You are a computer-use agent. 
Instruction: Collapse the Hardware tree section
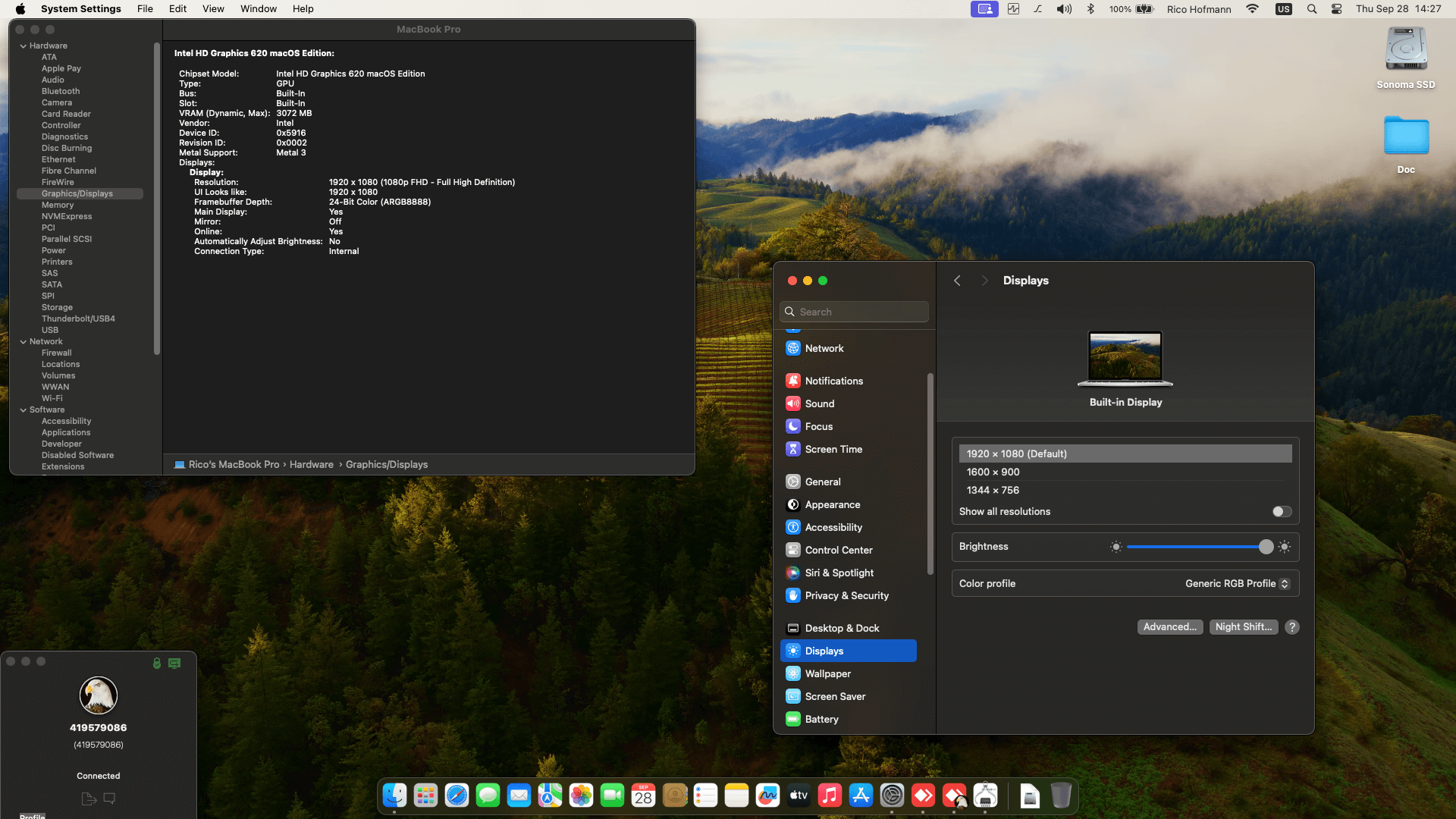24,46
